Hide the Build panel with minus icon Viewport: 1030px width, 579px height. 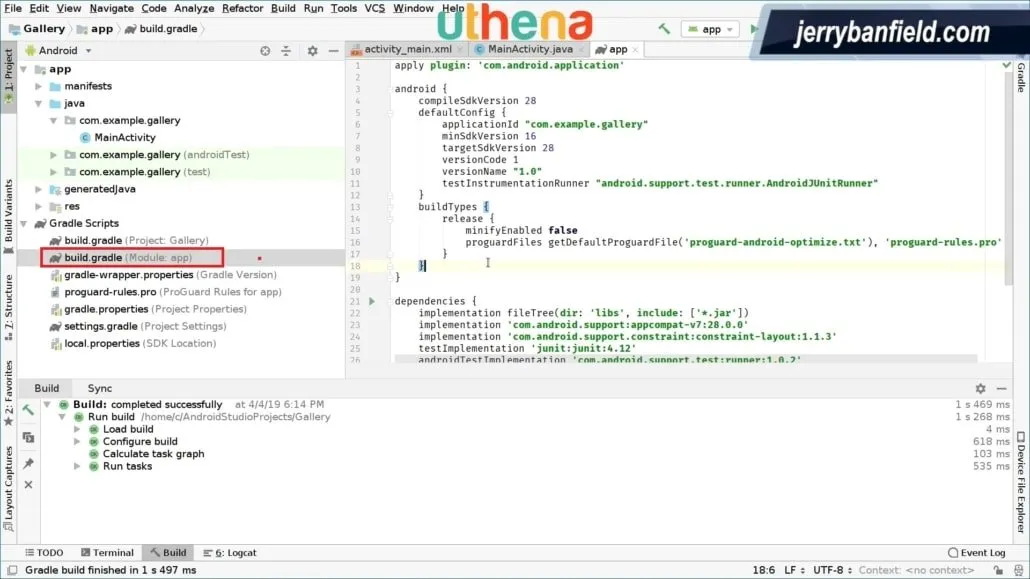click(1001, 388)
